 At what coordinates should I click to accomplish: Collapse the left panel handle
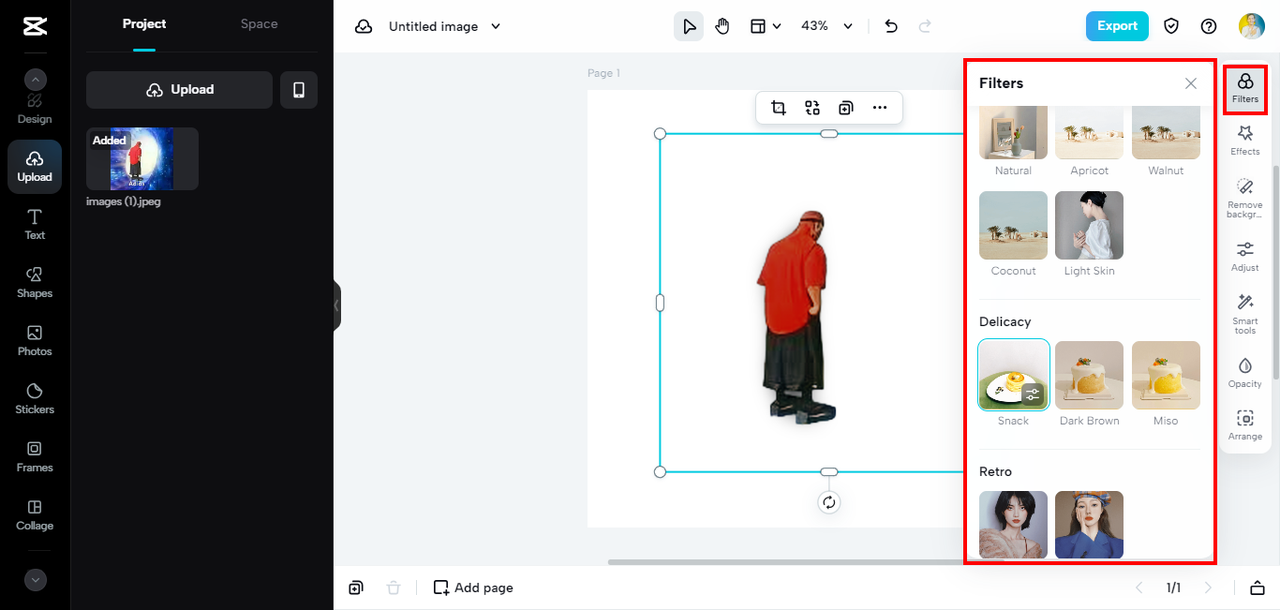(x=337, y=305)
